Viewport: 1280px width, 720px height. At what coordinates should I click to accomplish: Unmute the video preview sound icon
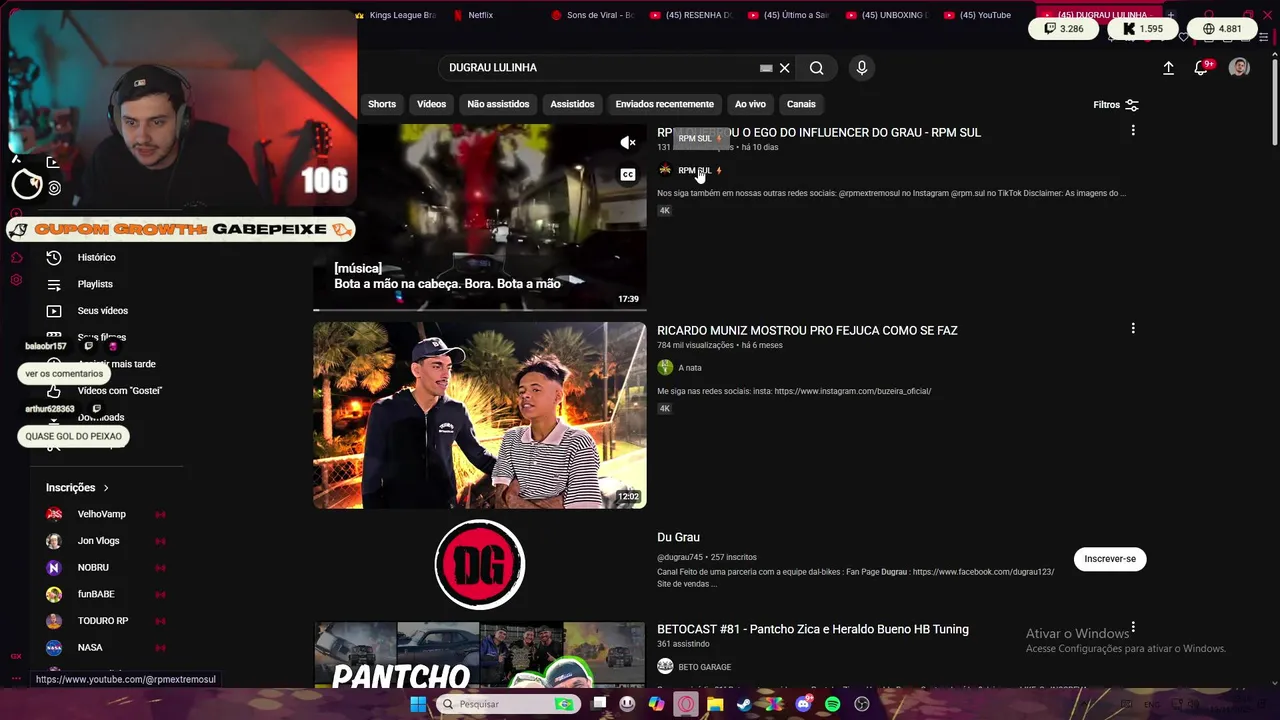click(x=628, y=143)
